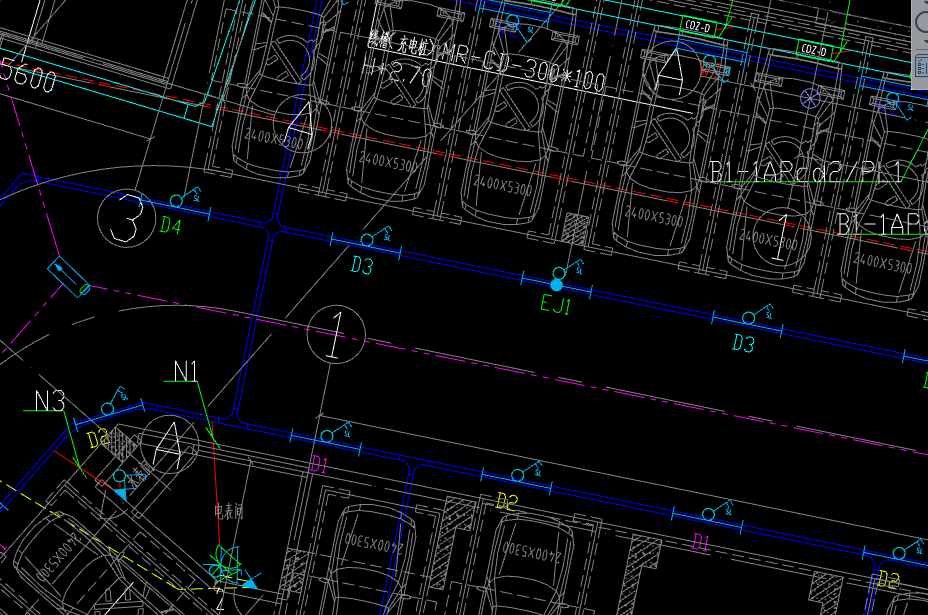Select the green D4 label
Screen dimensions: 928x615
170,226
